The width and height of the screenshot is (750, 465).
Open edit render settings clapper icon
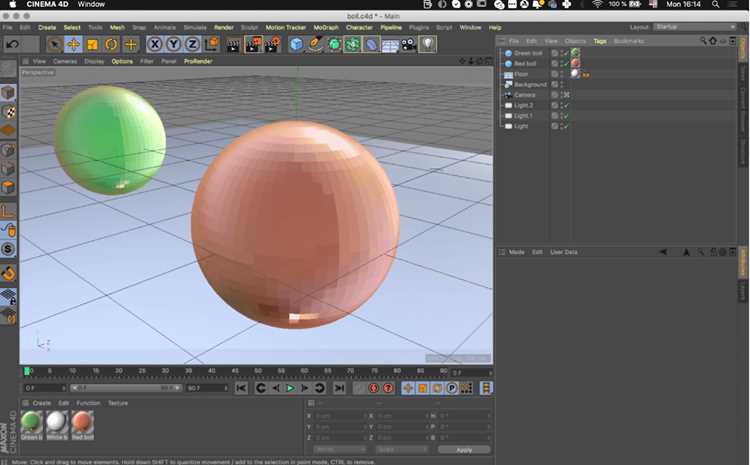[272, 44]
